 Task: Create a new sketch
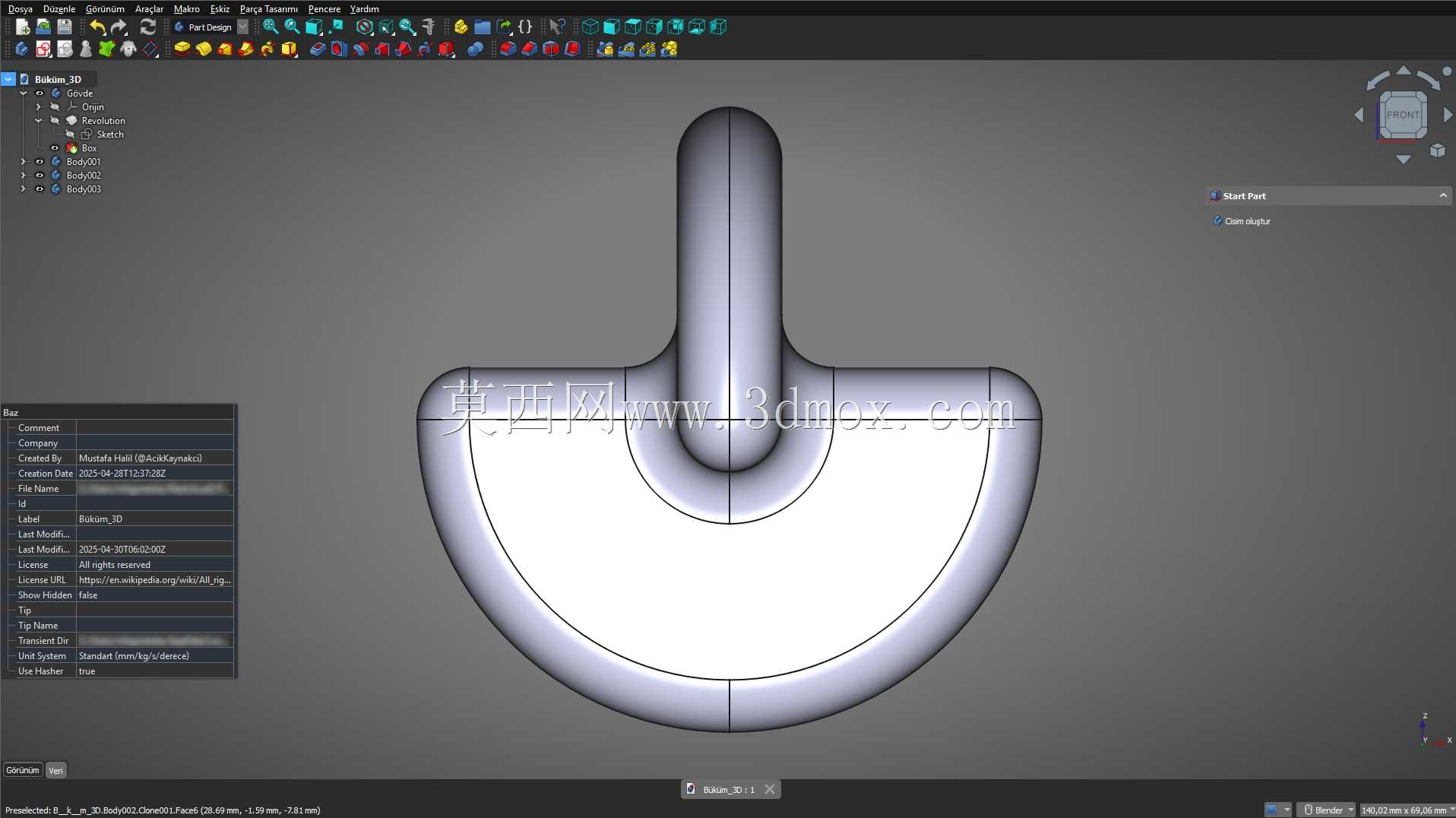click(x=43, y=49)
